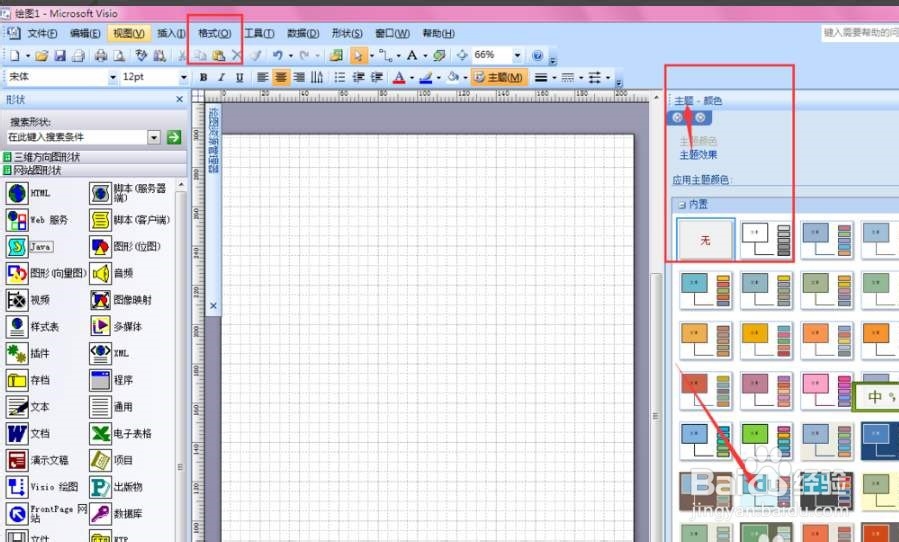Select the Web 服务 shape icon

(x=17, y=220)
